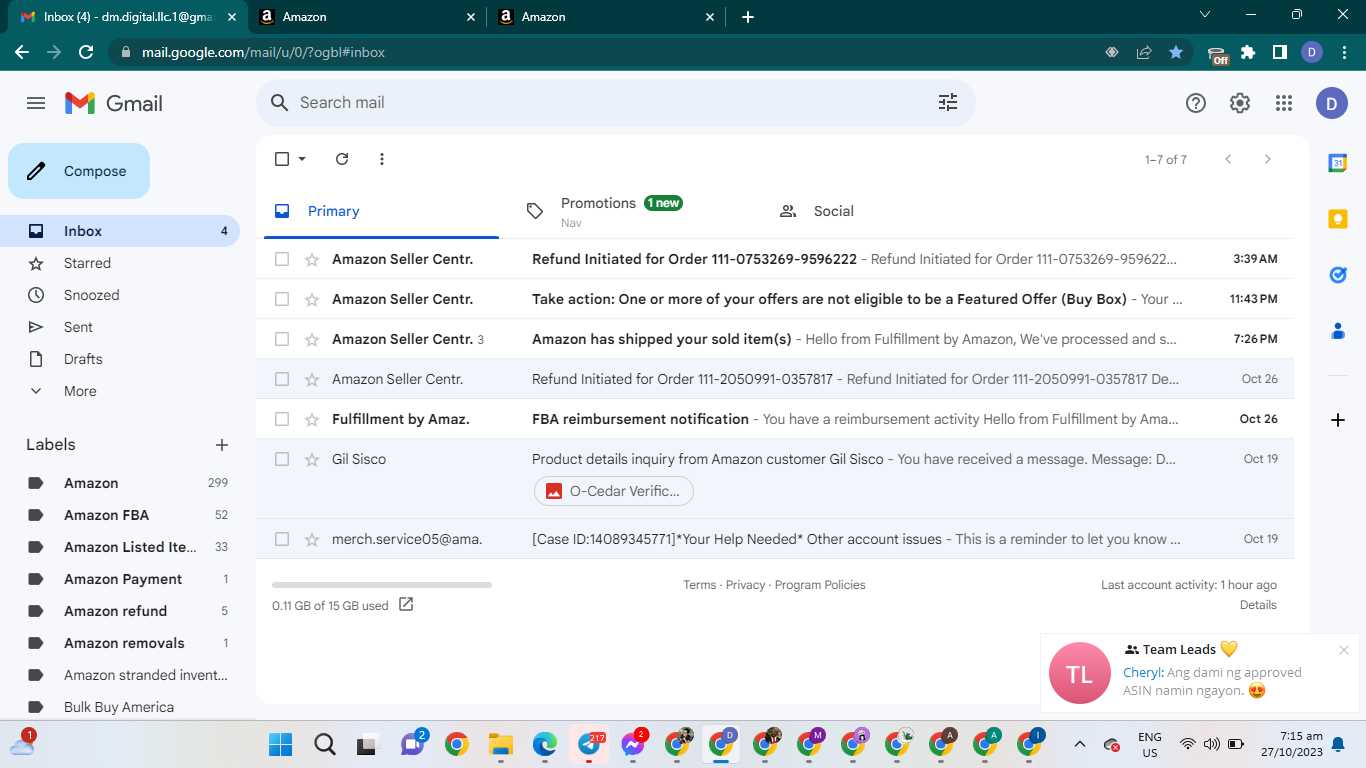1366x768 pixels.
Task: Open the Google apps grid
Action: (x=1284, y=103)
